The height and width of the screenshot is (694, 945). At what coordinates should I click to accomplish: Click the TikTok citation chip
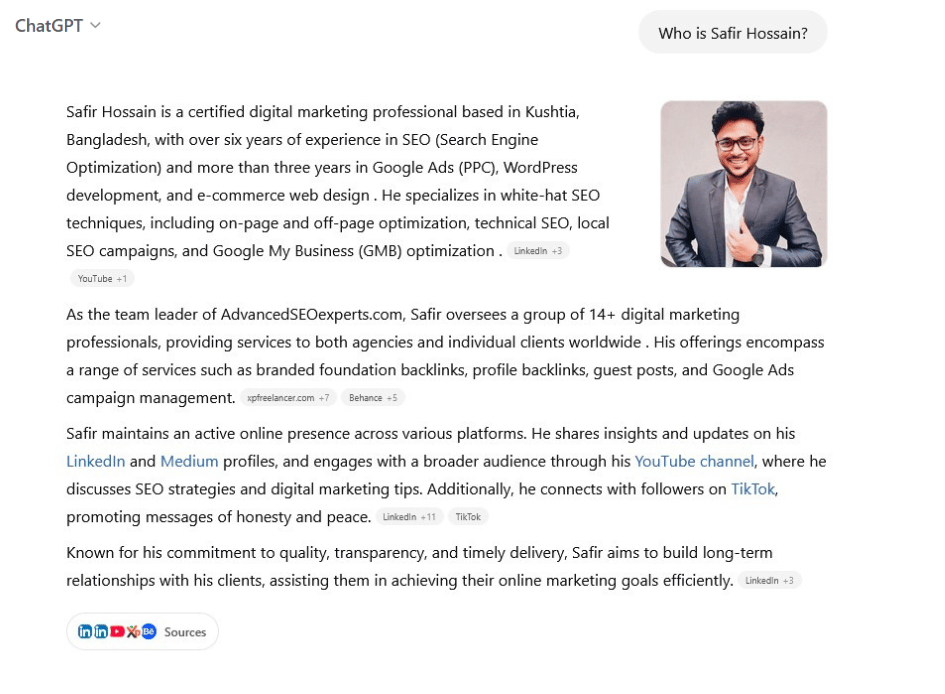point(468,517)
